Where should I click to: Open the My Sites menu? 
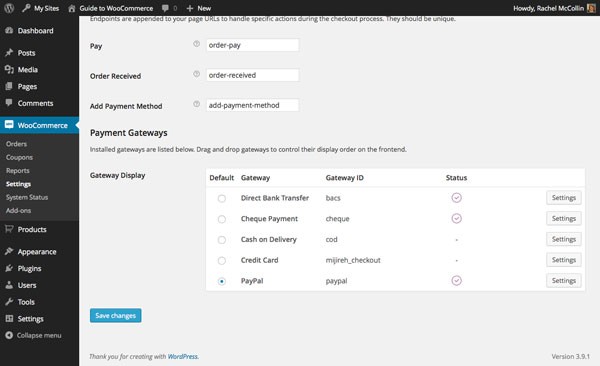coord(41,8)
